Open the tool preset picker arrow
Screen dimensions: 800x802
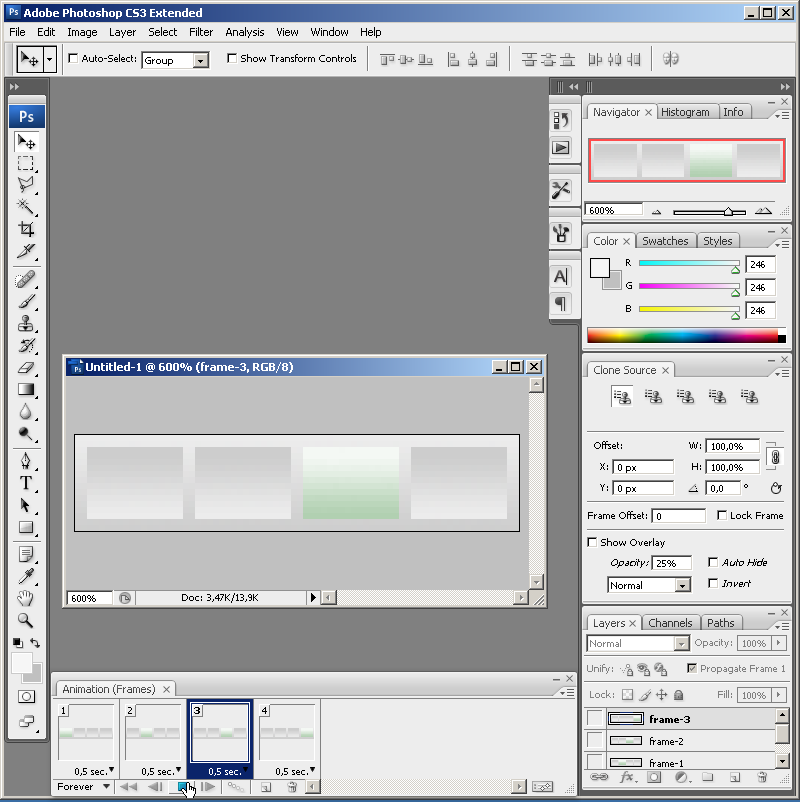pyautogui.click(x=50, y=59)
